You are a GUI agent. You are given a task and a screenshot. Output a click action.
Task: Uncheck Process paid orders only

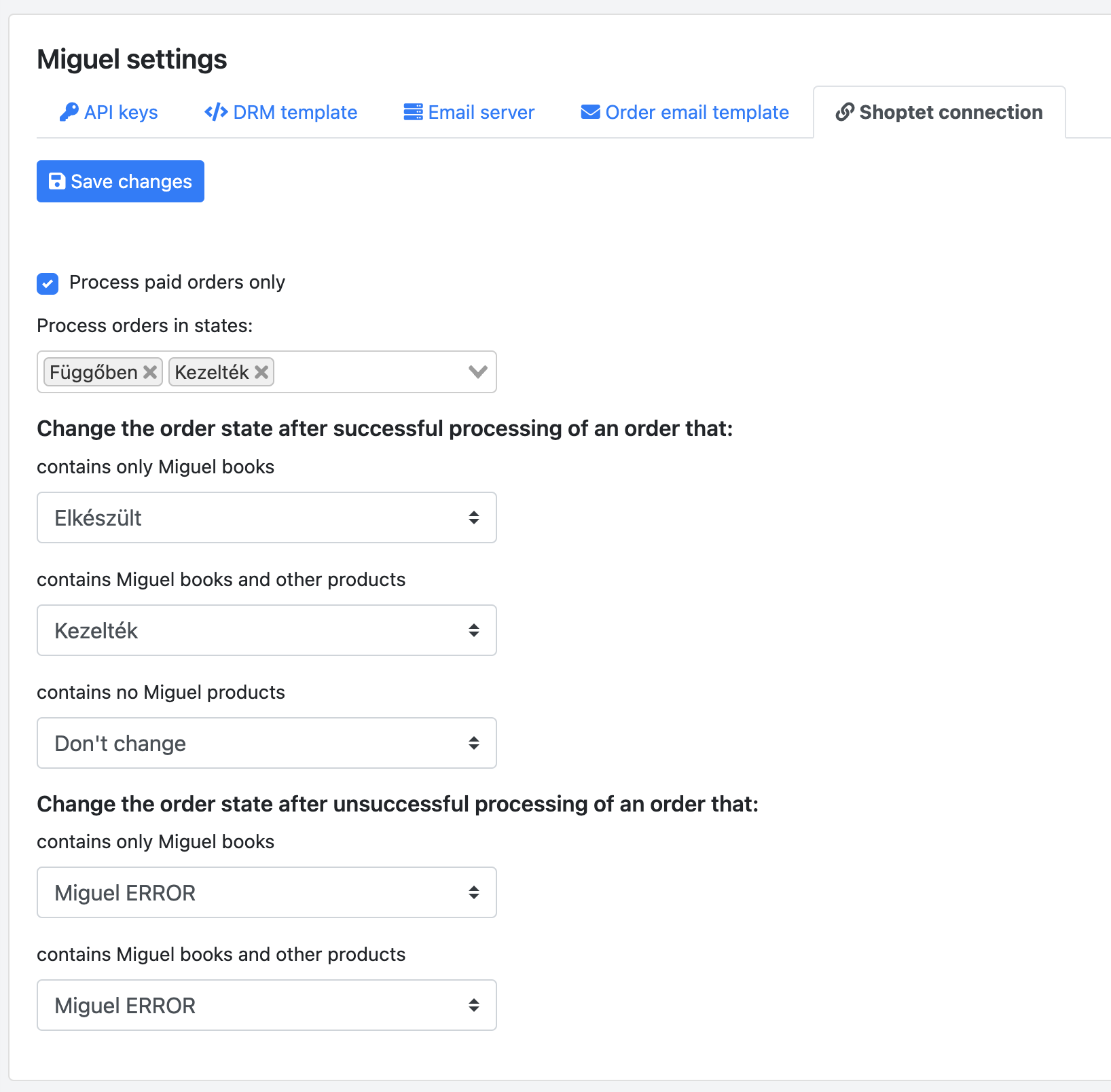click(x=48, y=283)
